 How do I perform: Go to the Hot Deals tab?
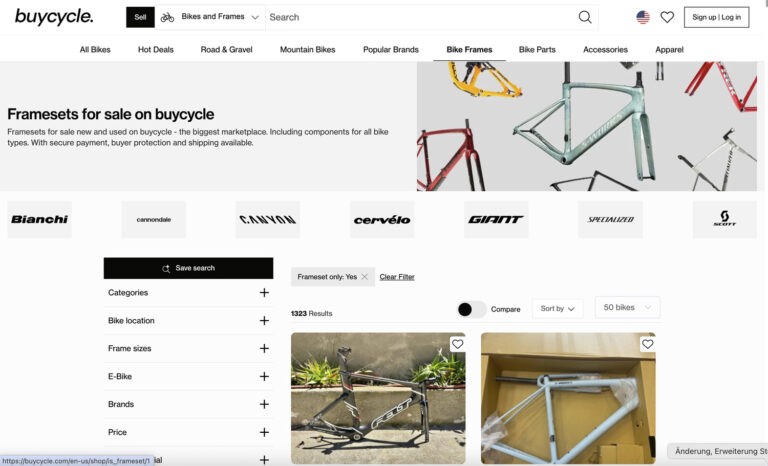point(156,49)
